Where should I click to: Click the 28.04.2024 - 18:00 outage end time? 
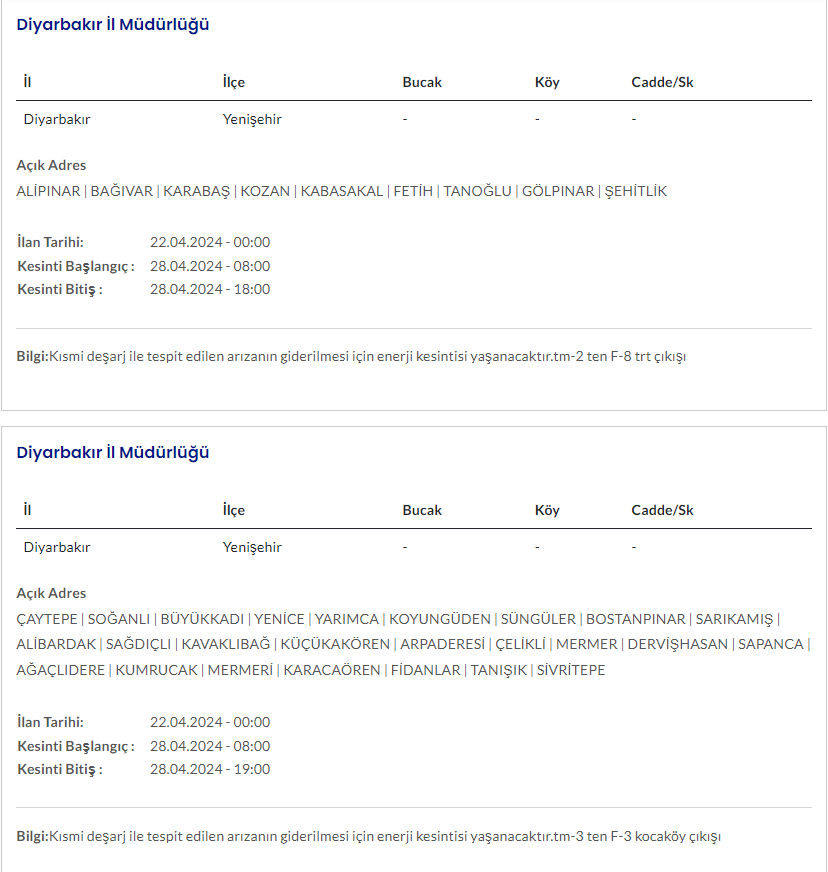[210, 289]
